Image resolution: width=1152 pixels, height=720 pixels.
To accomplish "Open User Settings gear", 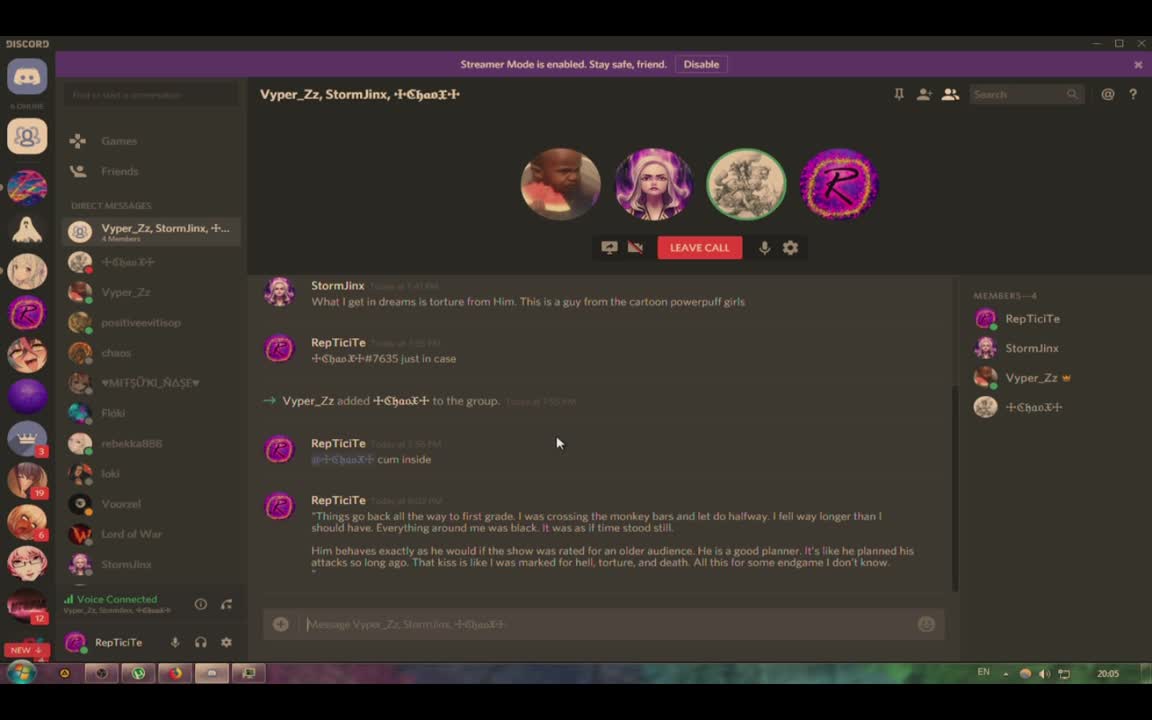I will (226, 642).
